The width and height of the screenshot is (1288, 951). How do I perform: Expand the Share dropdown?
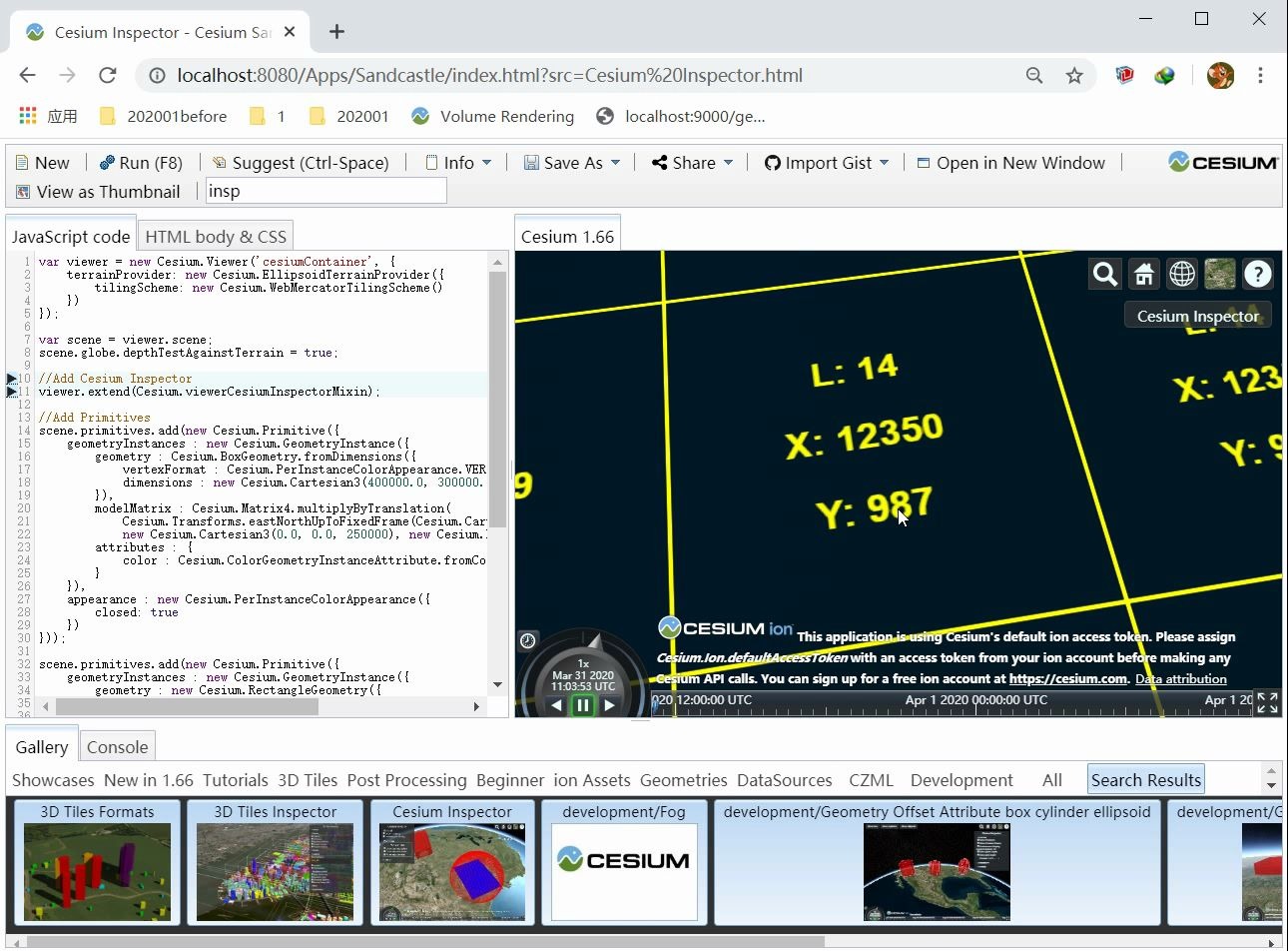coord(693,163)
